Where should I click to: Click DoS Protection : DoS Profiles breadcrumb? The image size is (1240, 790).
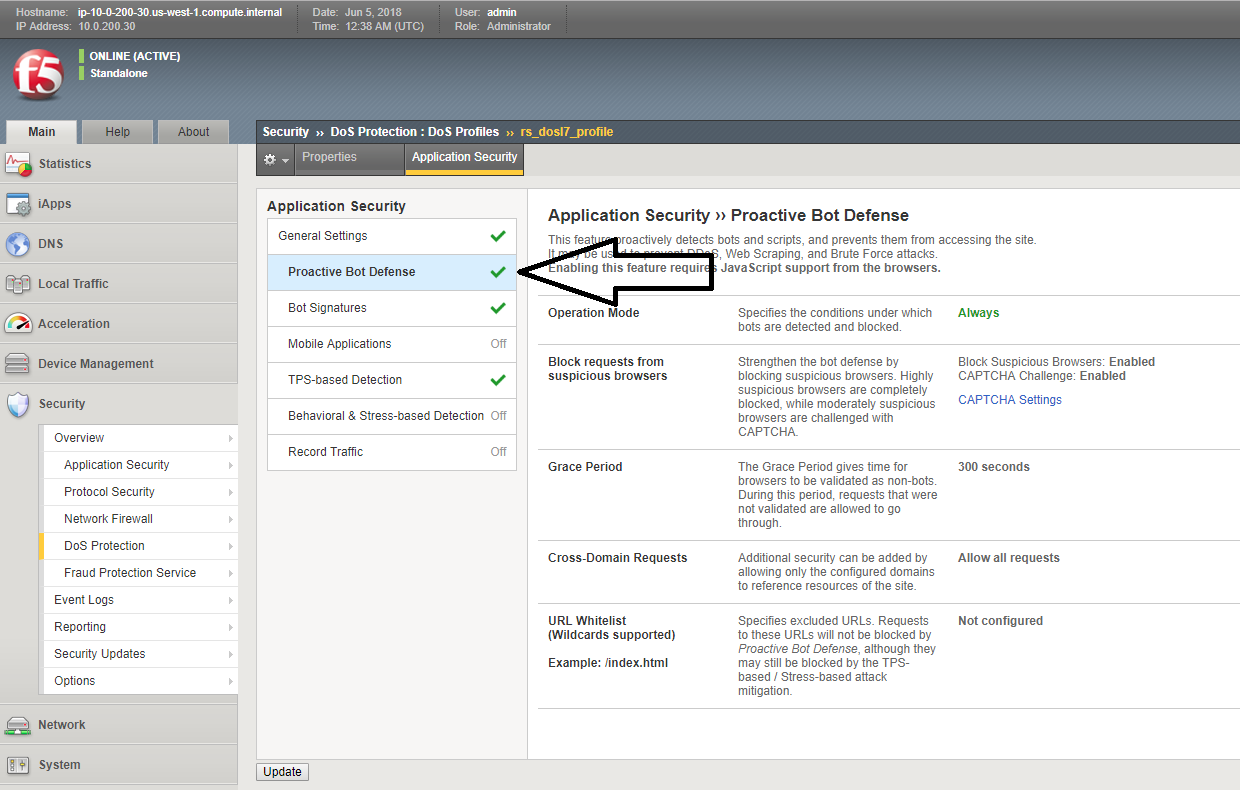point(415,132)
